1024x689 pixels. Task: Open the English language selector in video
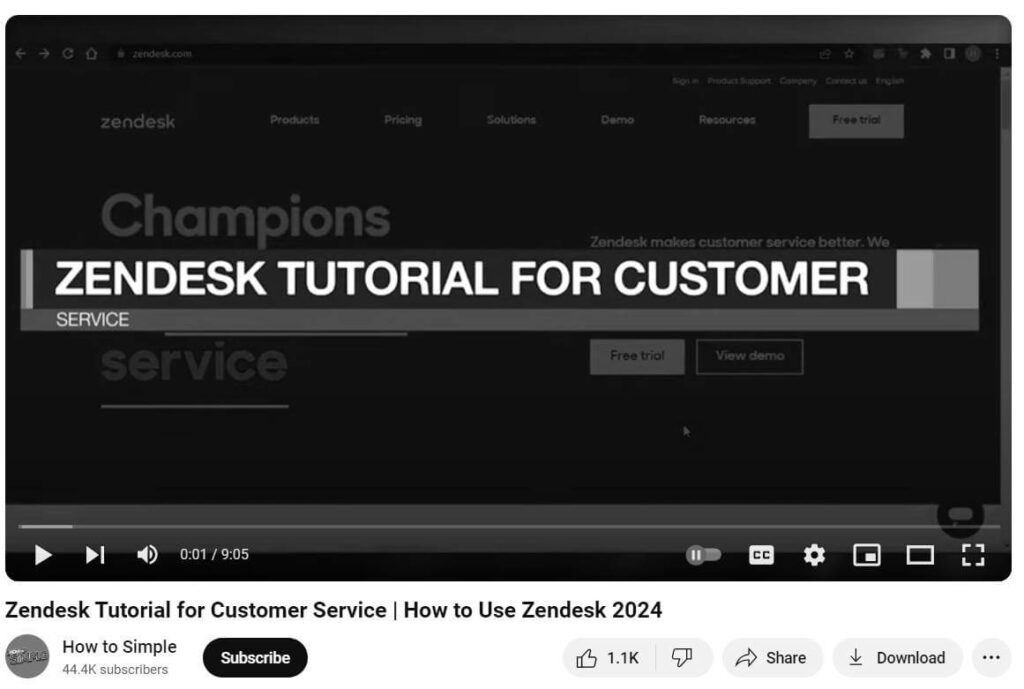[x=889, y=81]
